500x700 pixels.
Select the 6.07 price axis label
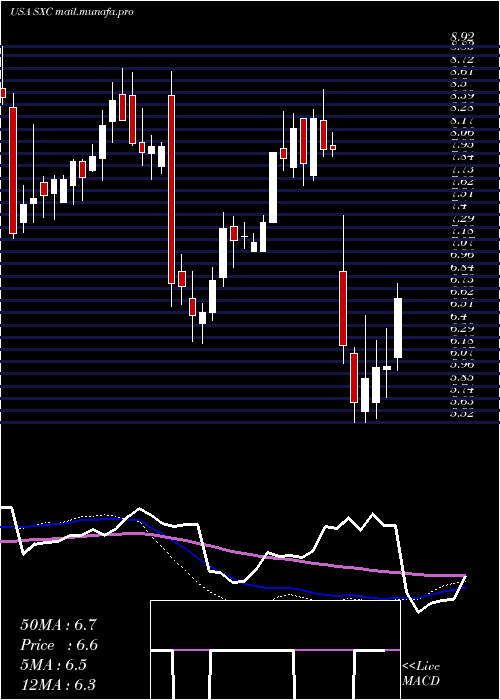pos(462,353)
